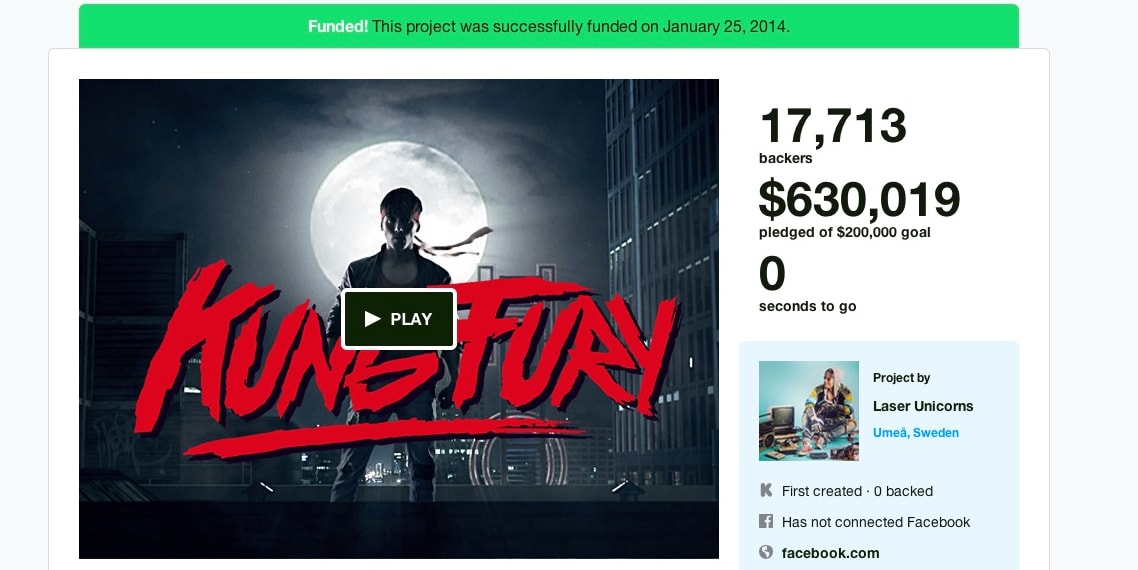Open the Umeå, Sweden location link

pos(915,433)
